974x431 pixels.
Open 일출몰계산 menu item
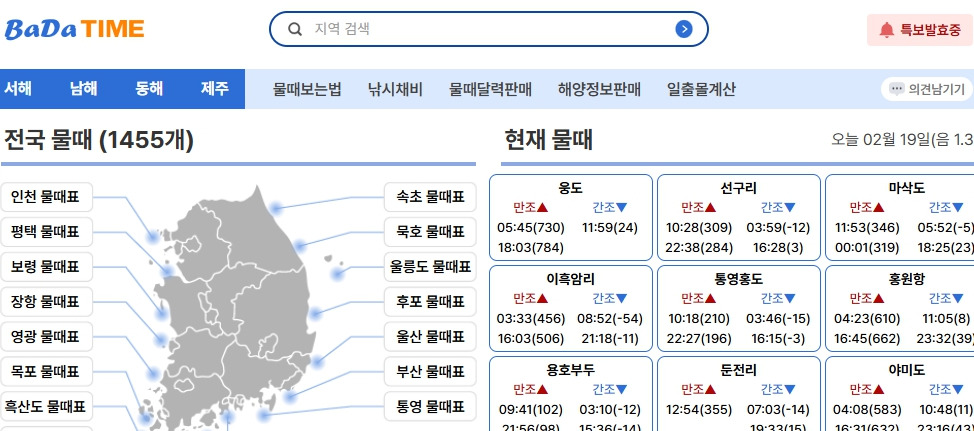[x=701, y=89]
